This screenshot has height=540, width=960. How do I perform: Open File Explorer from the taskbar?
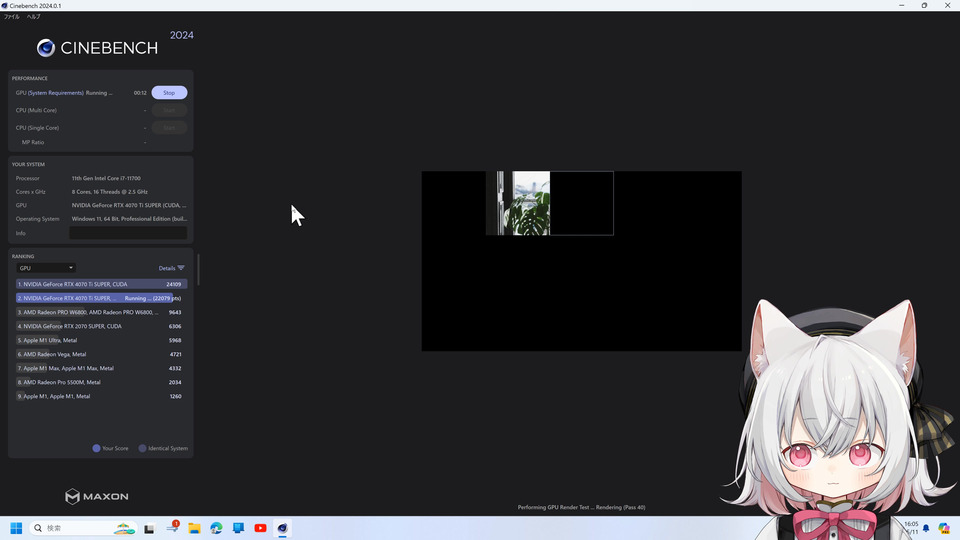pos(194,528)
